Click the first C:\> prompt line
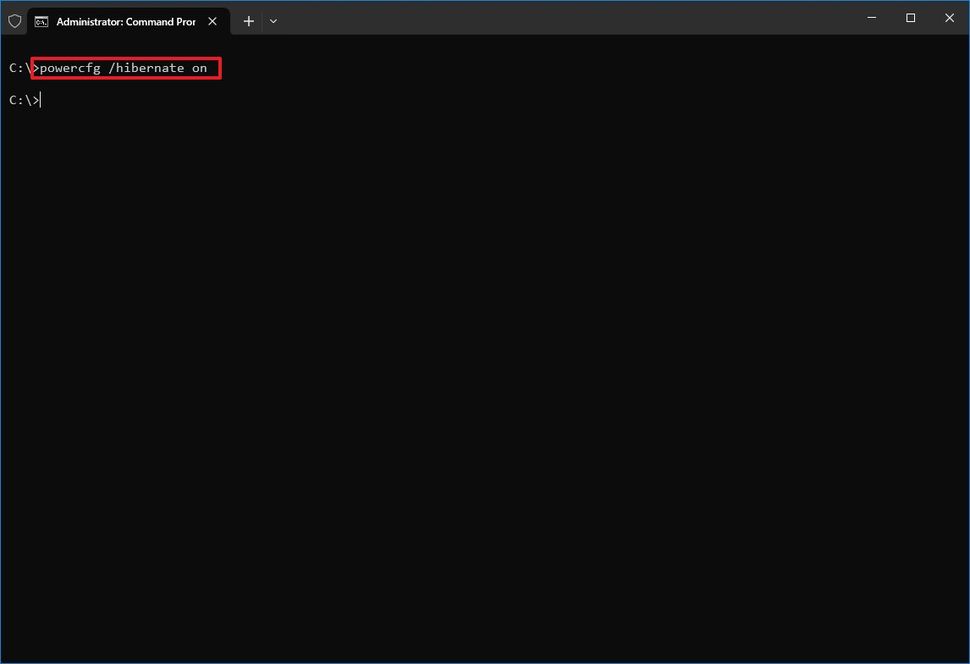This screenshot has width=970, height=664. tap(20, 68)
